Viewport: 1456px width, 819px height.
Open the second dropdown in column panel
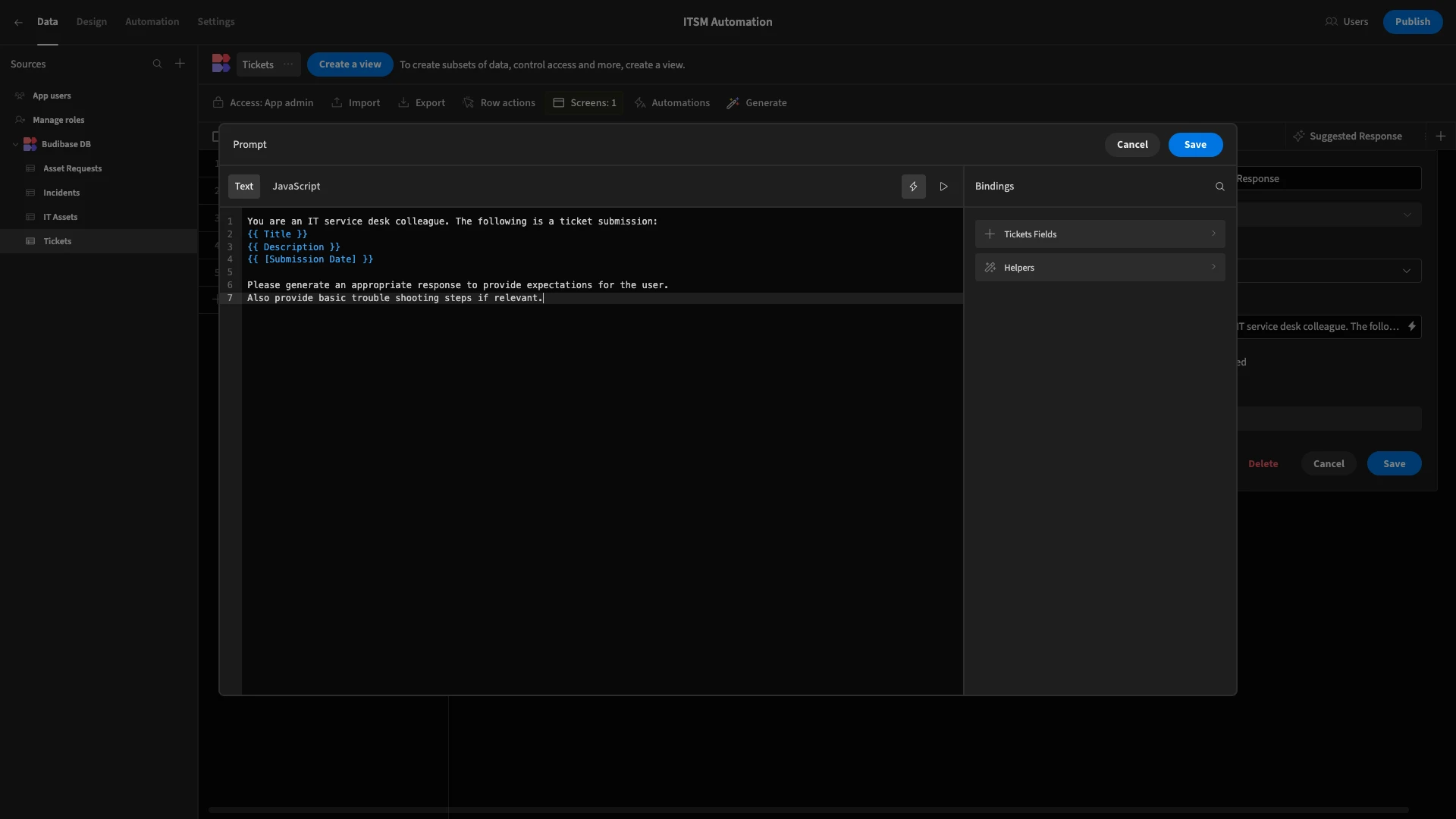pyautogui.click(x=1329, y=271)
